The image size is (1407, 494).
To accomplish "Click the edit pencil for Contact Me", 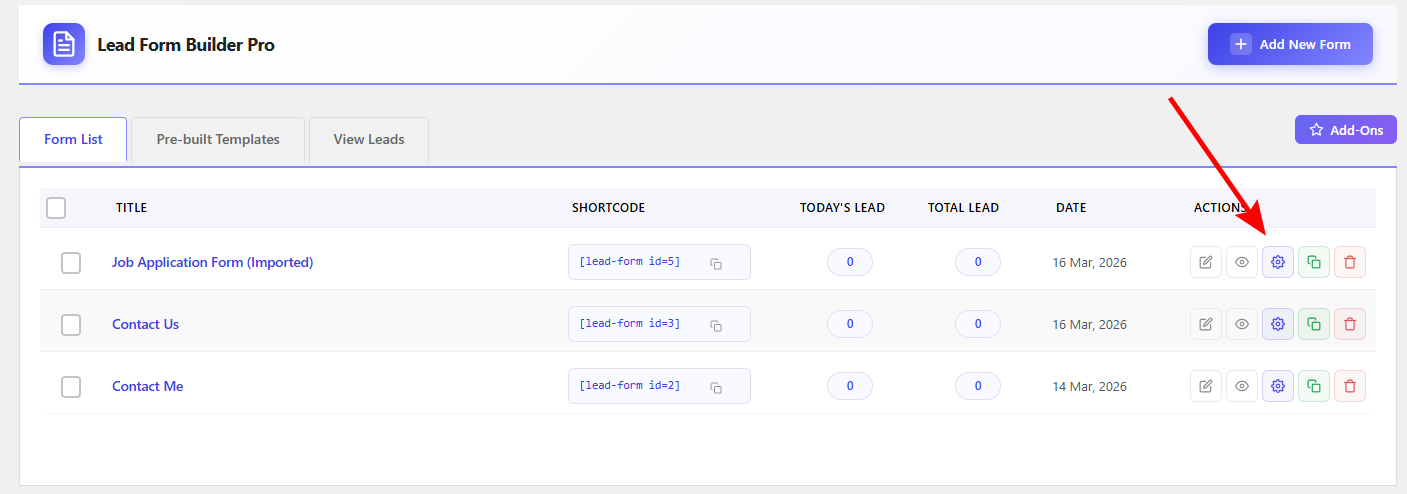I will pyautogui.click(x=1206, y=386).
